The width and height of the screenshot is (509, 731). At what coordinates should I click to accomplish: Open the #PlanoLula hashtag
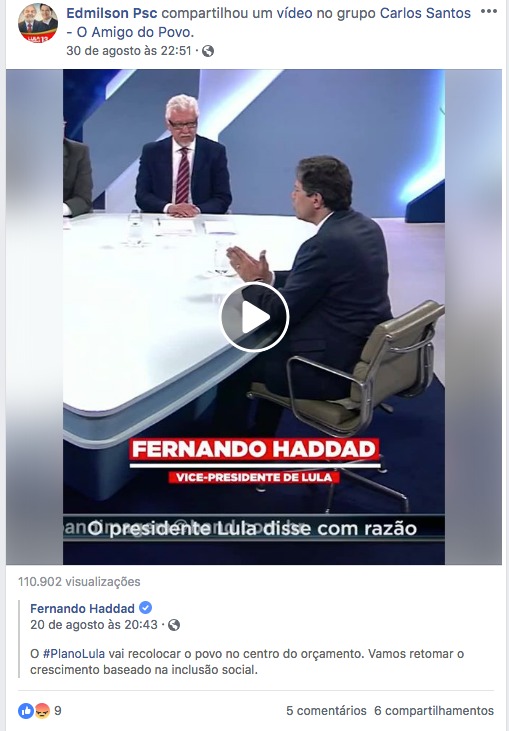point(74,654)
